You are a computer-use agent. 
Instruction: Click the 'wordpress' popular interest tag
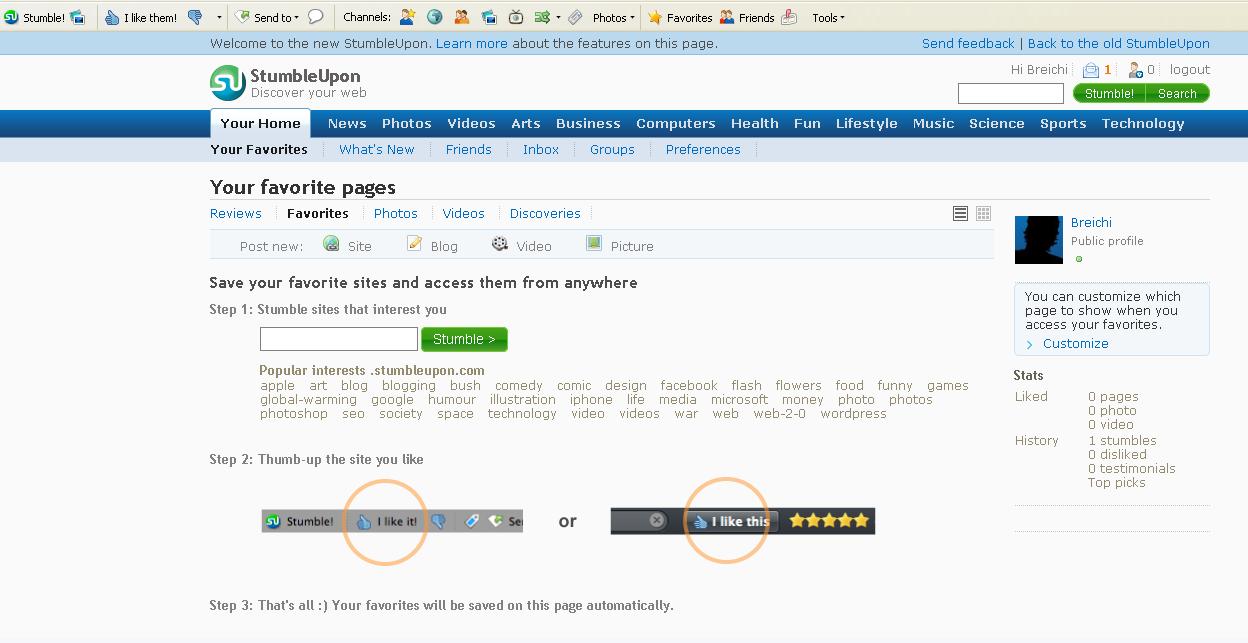pos(854,414)
